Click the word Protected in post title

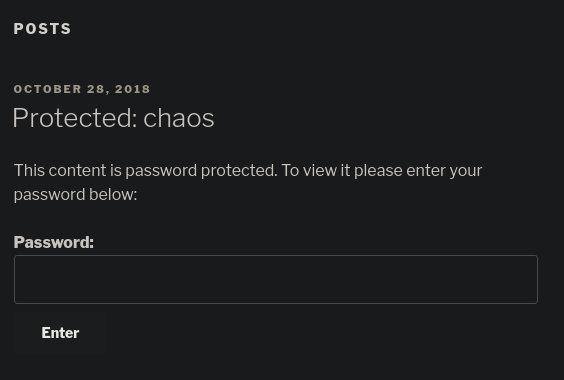(x=75, y=118)
